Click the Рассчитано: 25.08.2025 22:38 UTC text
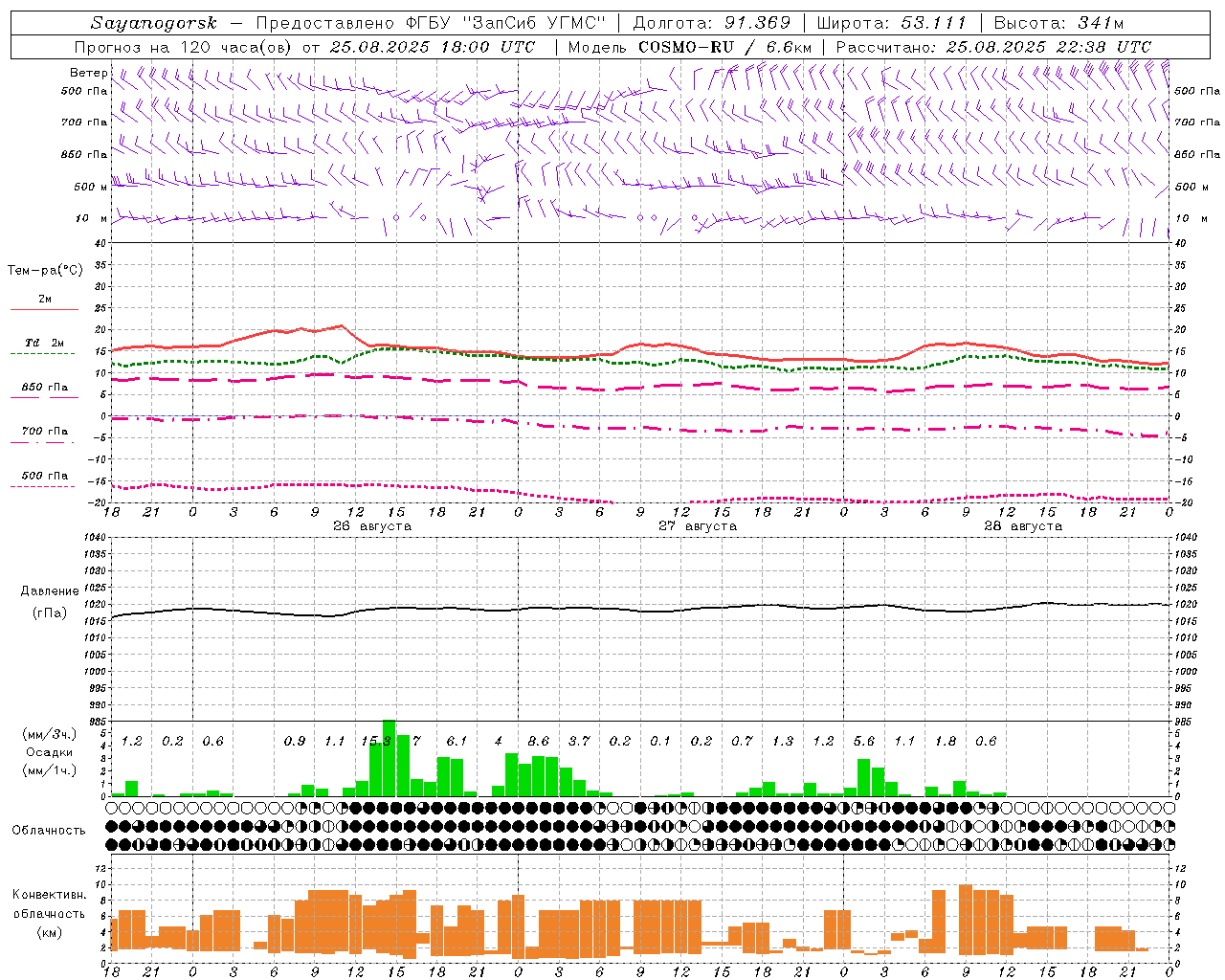Screen dimensions: 1225x980 992,47
